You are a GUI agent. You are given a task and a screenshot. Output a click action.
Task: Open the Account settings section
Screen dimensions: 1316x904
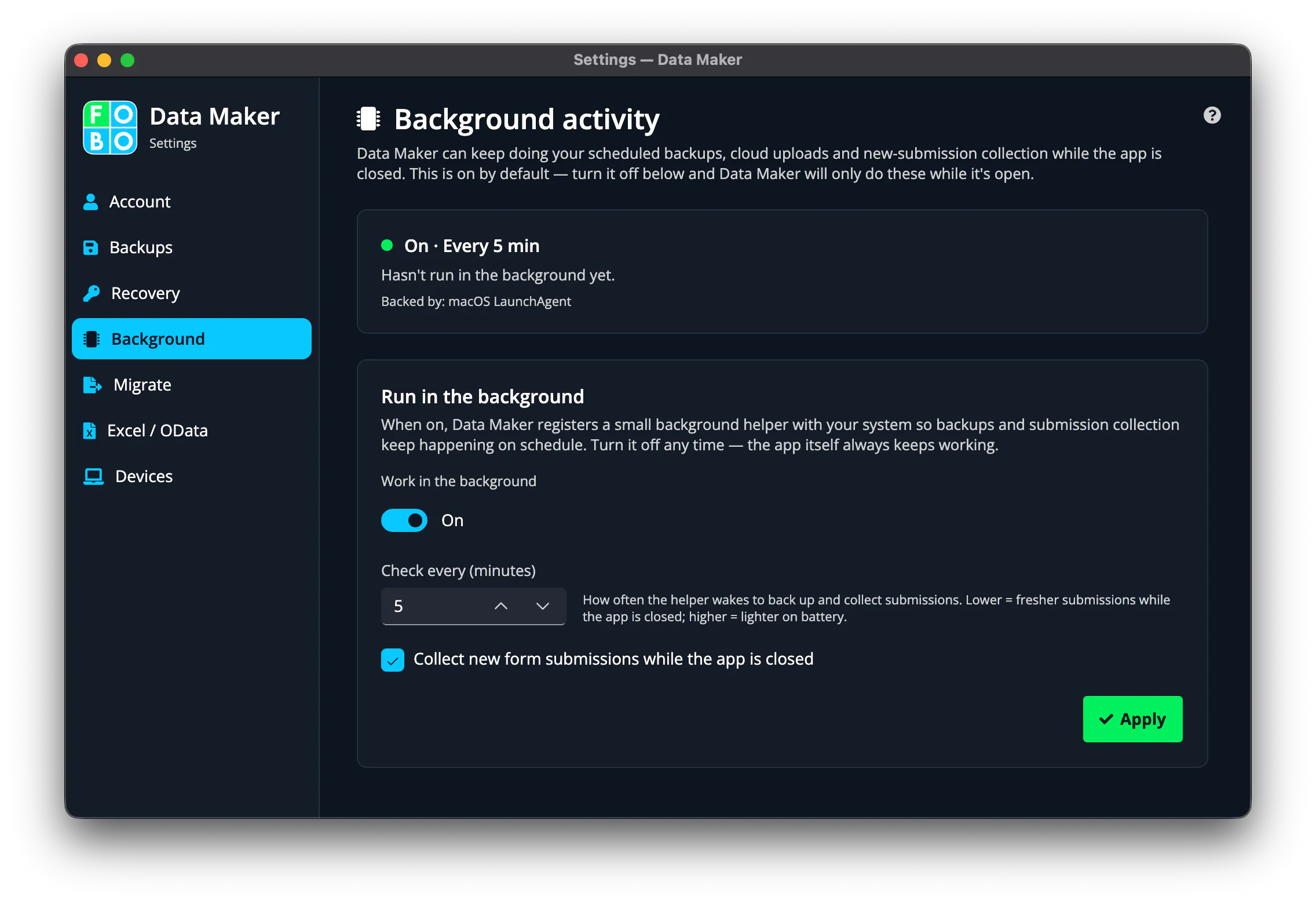click(192, 202)
